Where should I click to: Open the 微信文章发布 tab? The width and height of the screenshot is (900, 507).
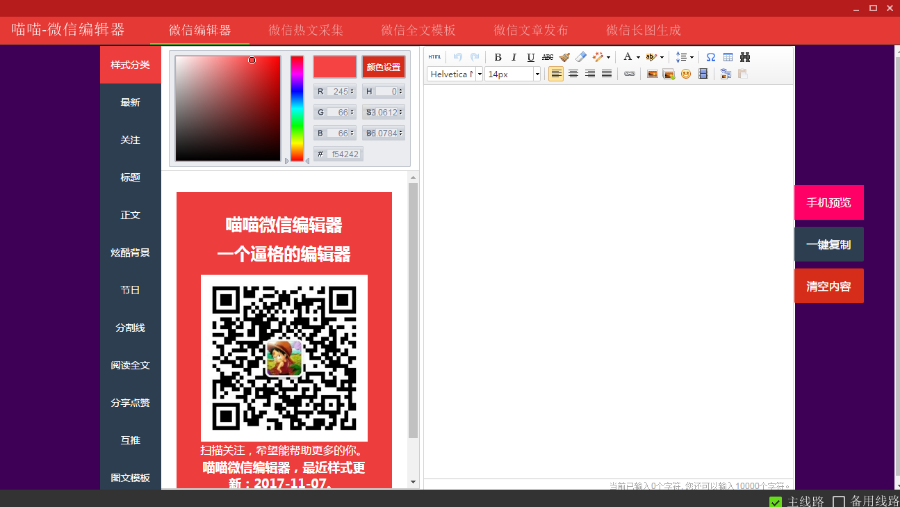click(x=531, y=30)
